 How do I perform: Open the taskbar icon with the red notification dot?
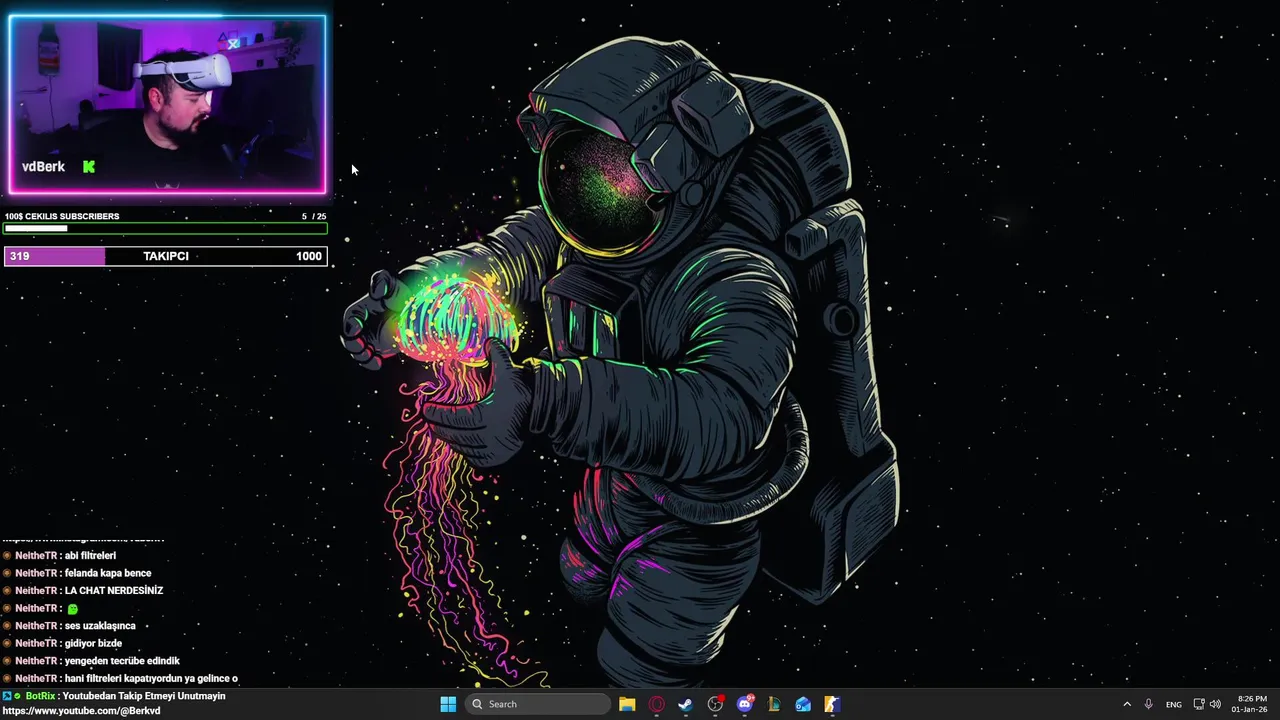tap(716, 704)
